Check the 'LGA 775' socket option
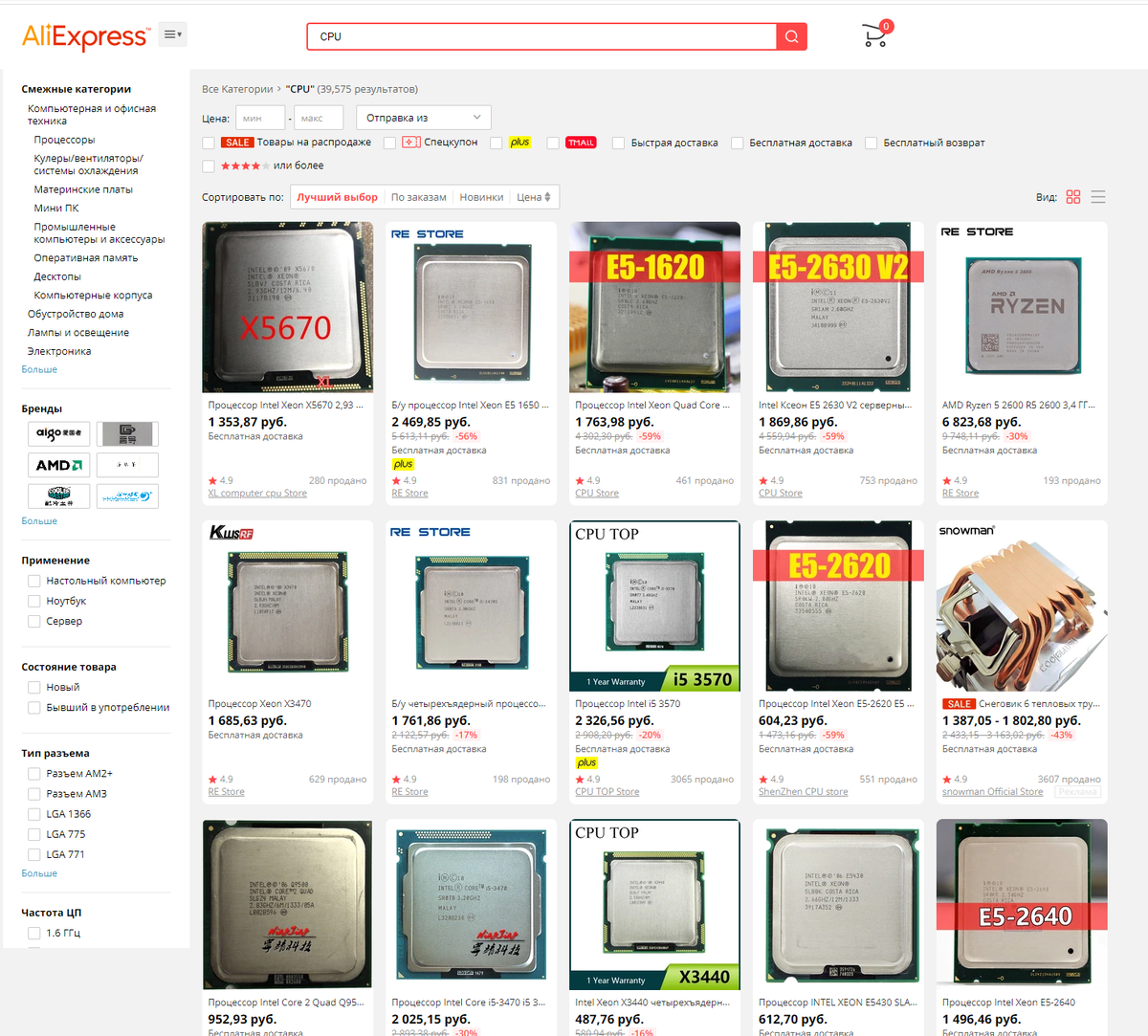Viewport: 1148px width, 1036px height. 34,834
